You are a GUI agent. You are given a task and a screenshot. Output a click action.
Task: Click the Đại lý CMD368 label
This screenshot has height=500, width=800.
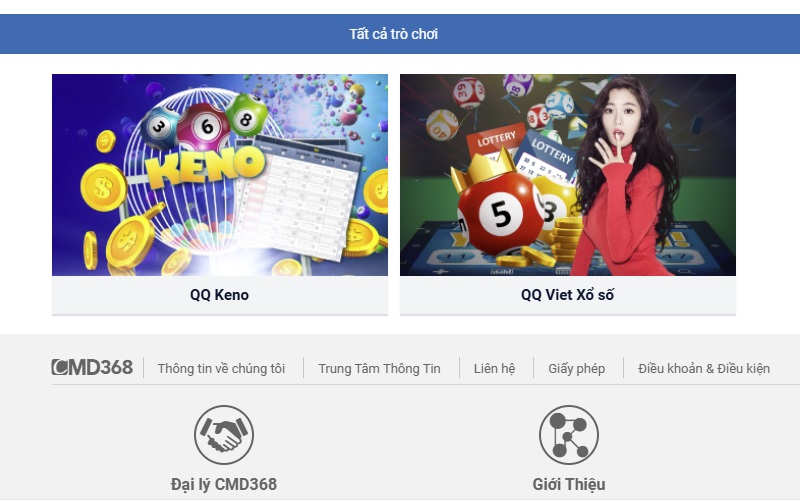[x=223, y=484]
